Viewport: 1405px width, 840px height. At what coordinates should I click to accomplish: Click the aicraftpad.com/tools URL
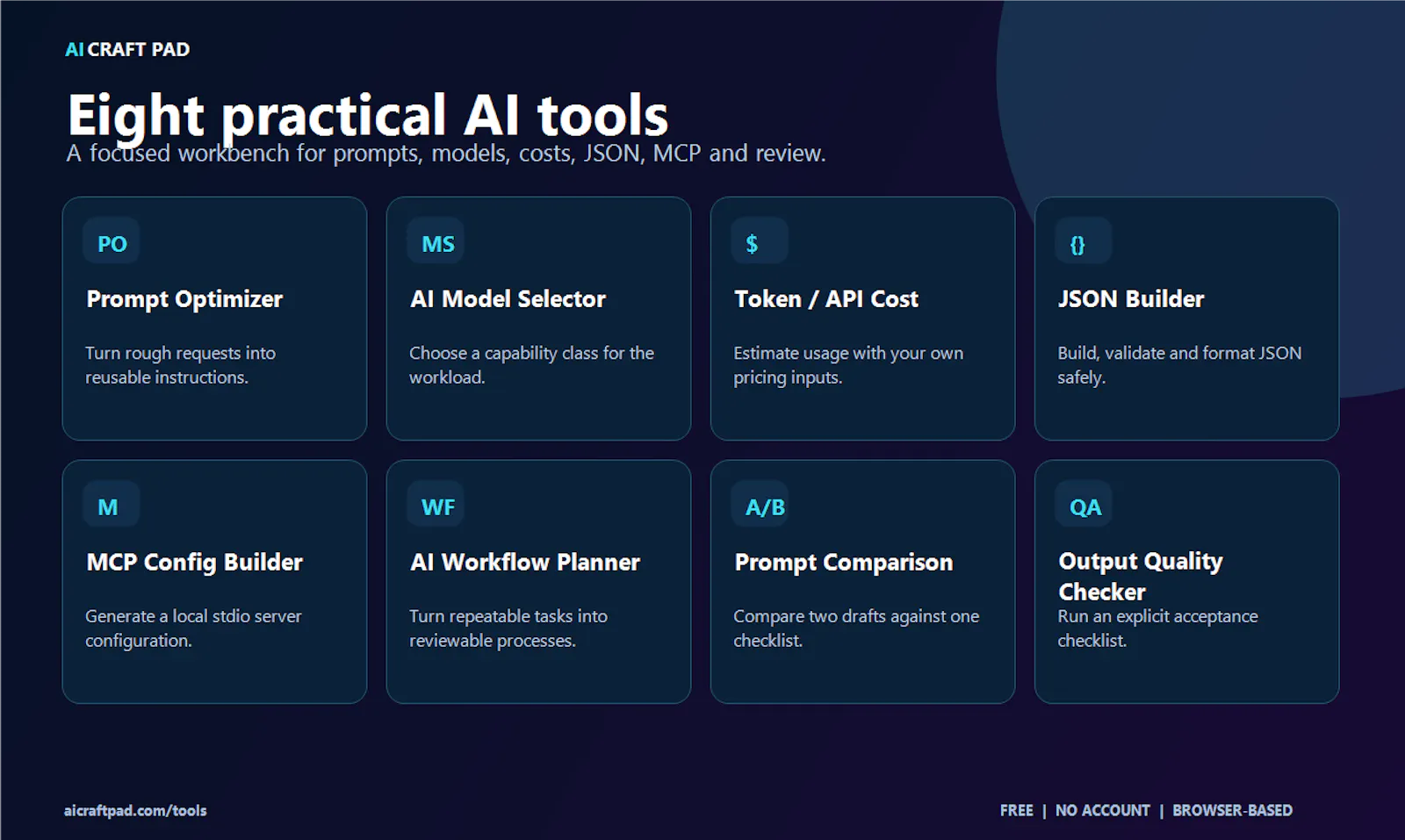[135, 810]
